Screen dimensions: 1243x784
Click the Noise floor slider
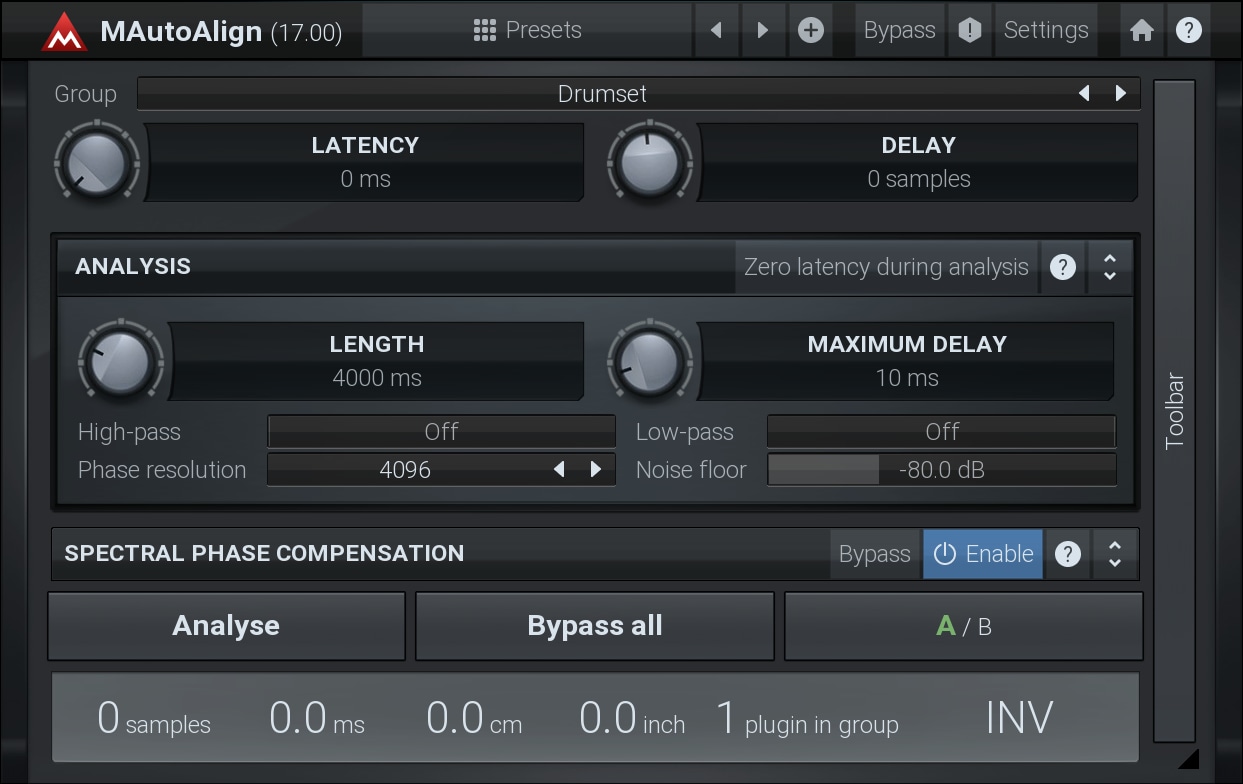coord(941,470)
